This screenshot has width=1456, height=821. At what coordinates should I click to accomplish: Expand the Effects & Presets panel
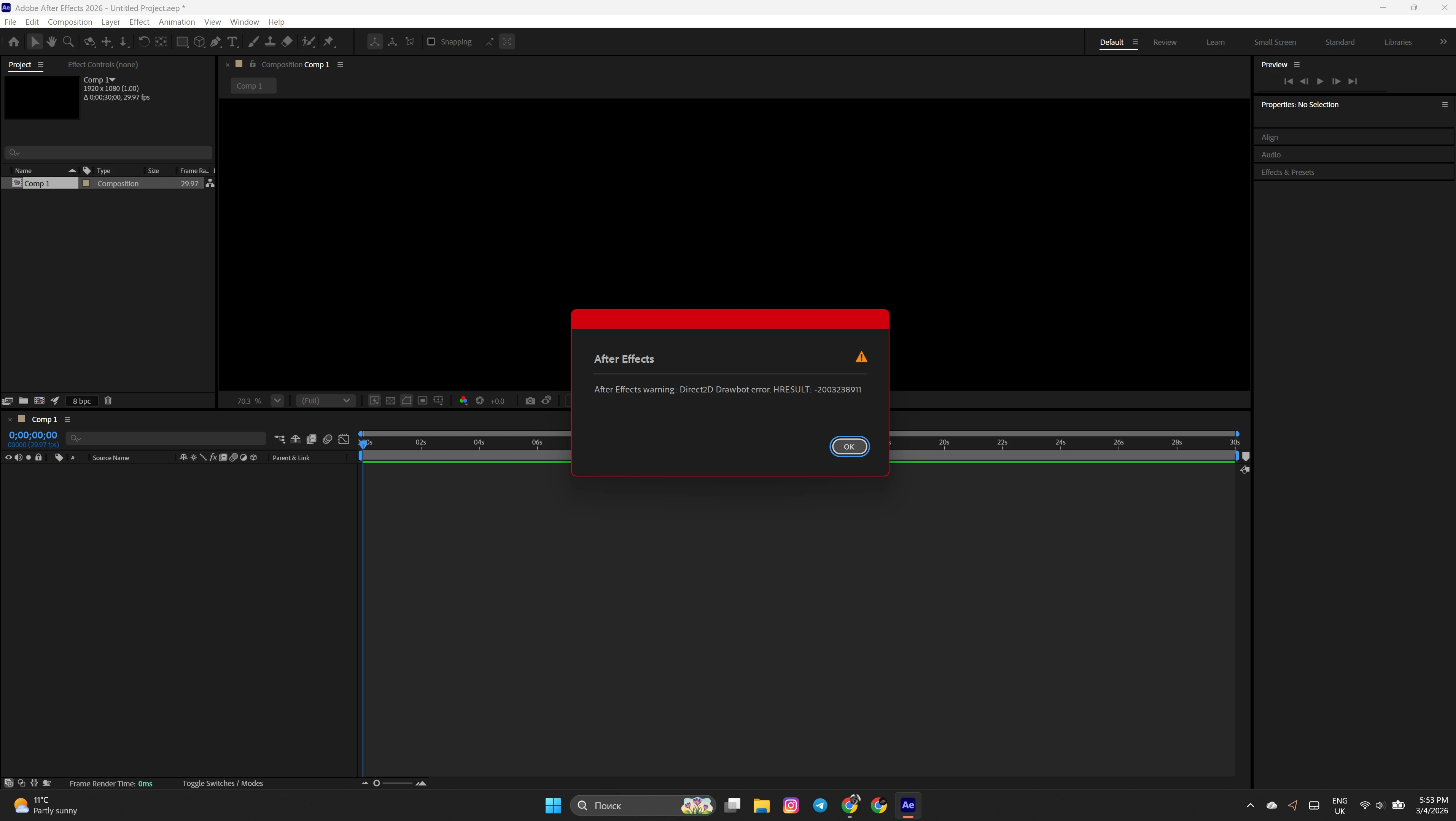[x=1287, y=172]
